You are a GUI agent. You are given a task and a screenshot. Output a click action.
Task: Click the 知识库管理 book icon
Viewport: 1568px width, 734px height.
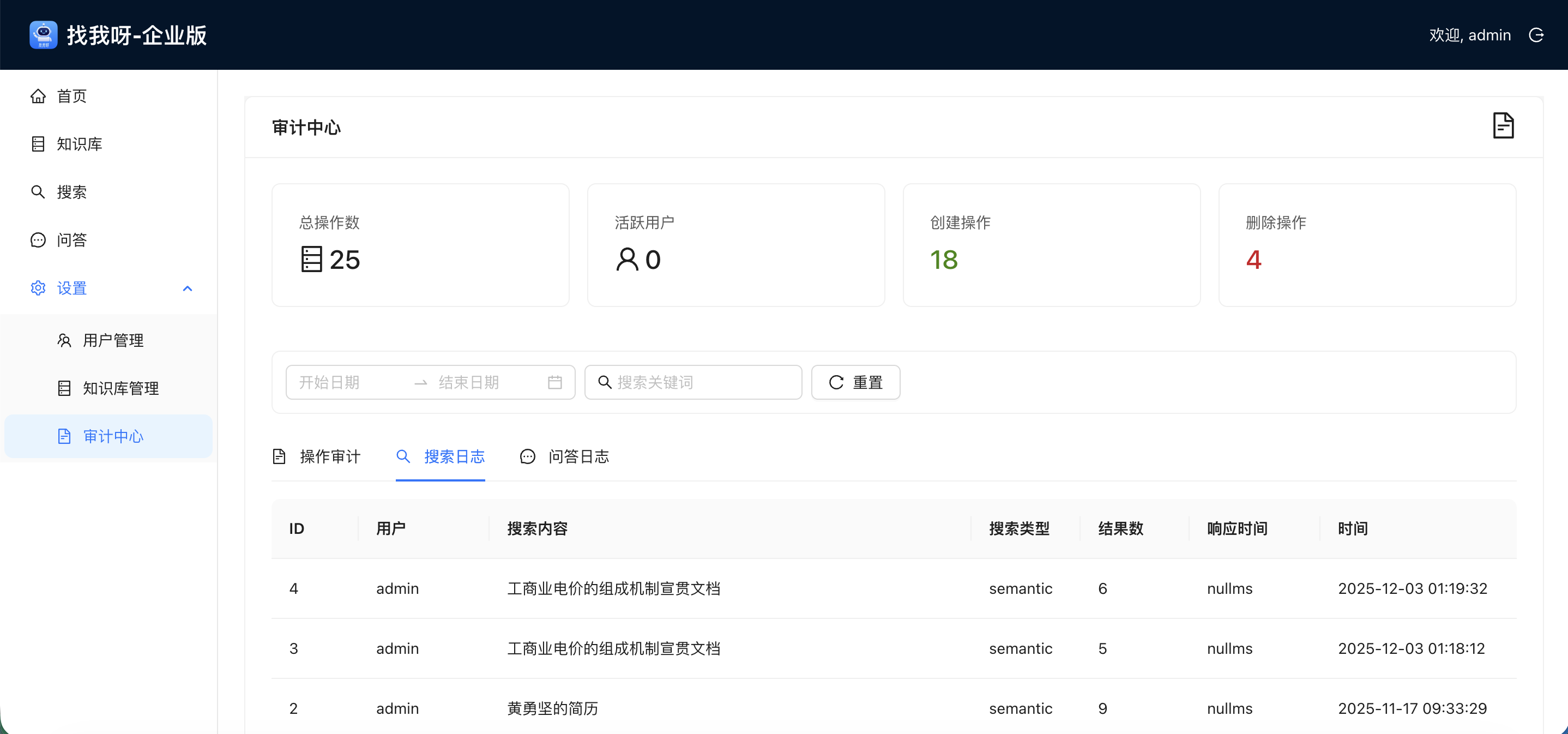click(64, 388)
